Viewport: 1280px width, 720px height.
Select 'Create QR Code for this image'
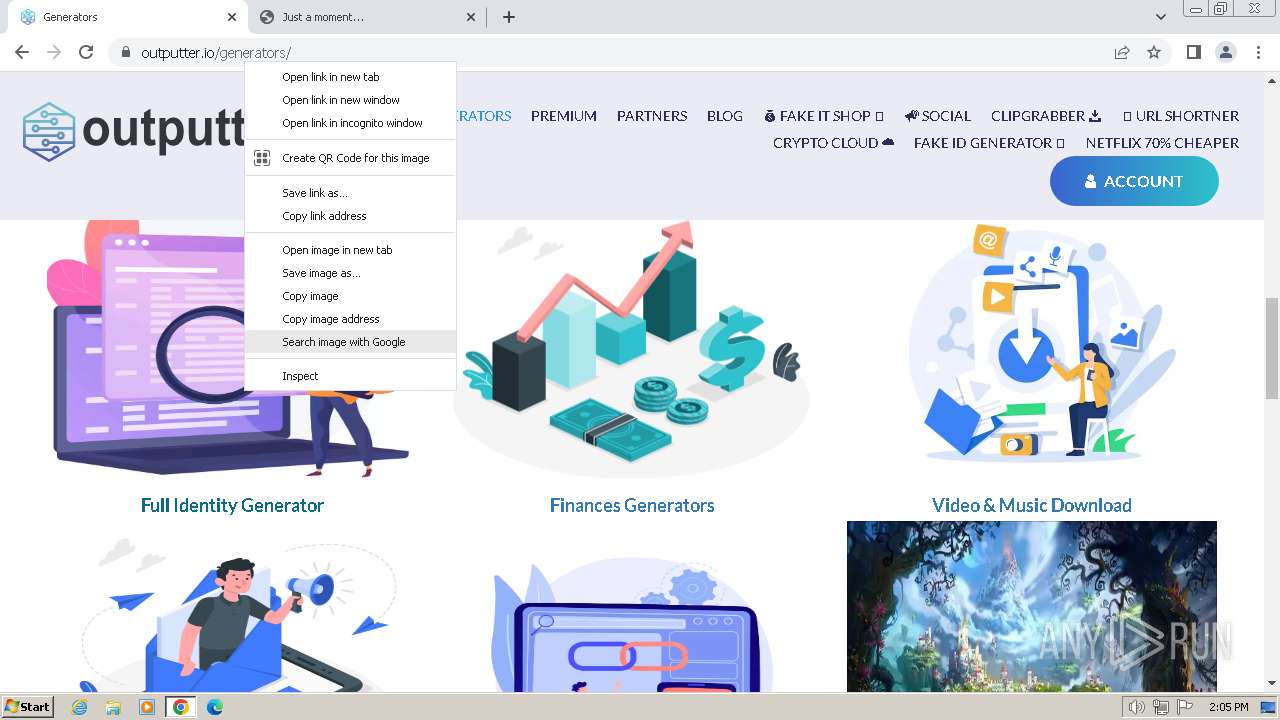pos(350,158)
